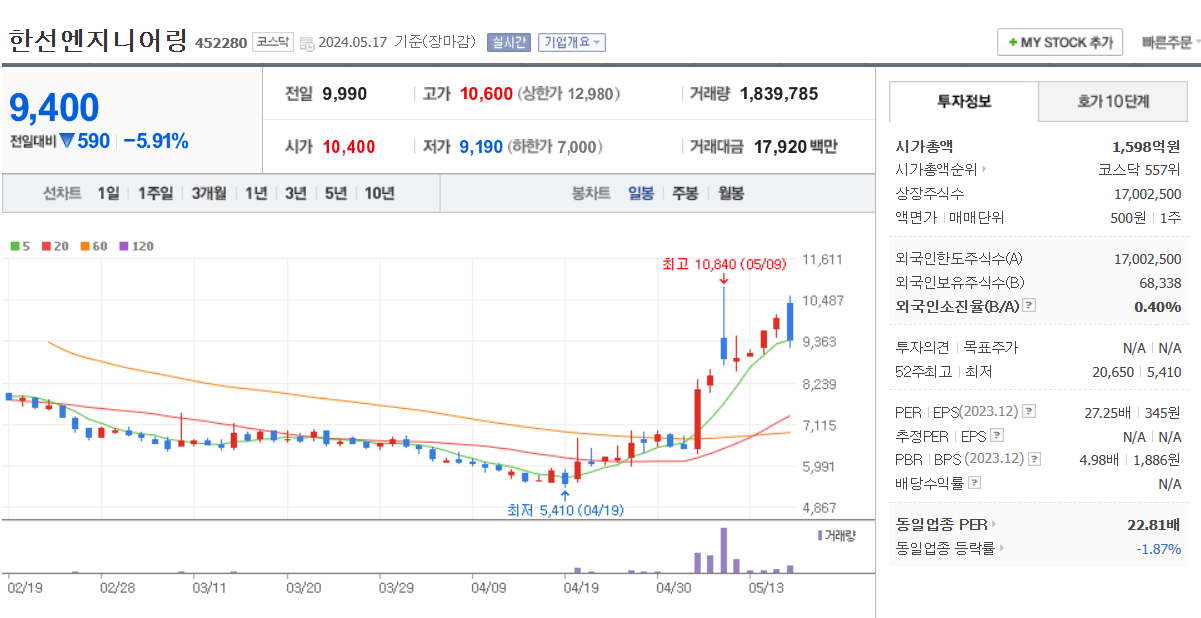
Task: Switch candle chart to 일봉
Action: (641, 194)
